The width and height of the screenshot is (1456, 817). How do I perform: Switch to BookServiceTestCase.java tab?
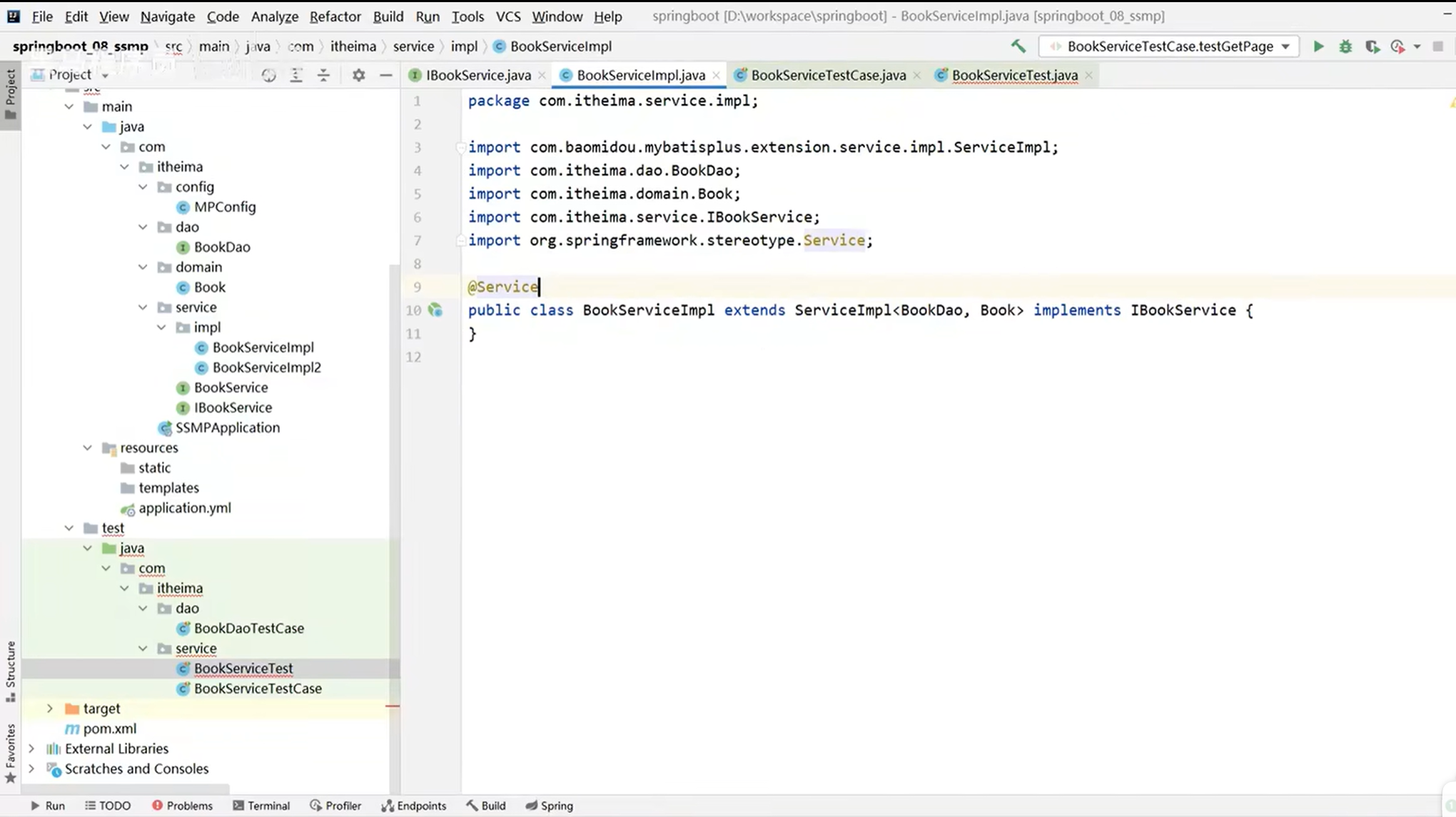tap(828, 75)
